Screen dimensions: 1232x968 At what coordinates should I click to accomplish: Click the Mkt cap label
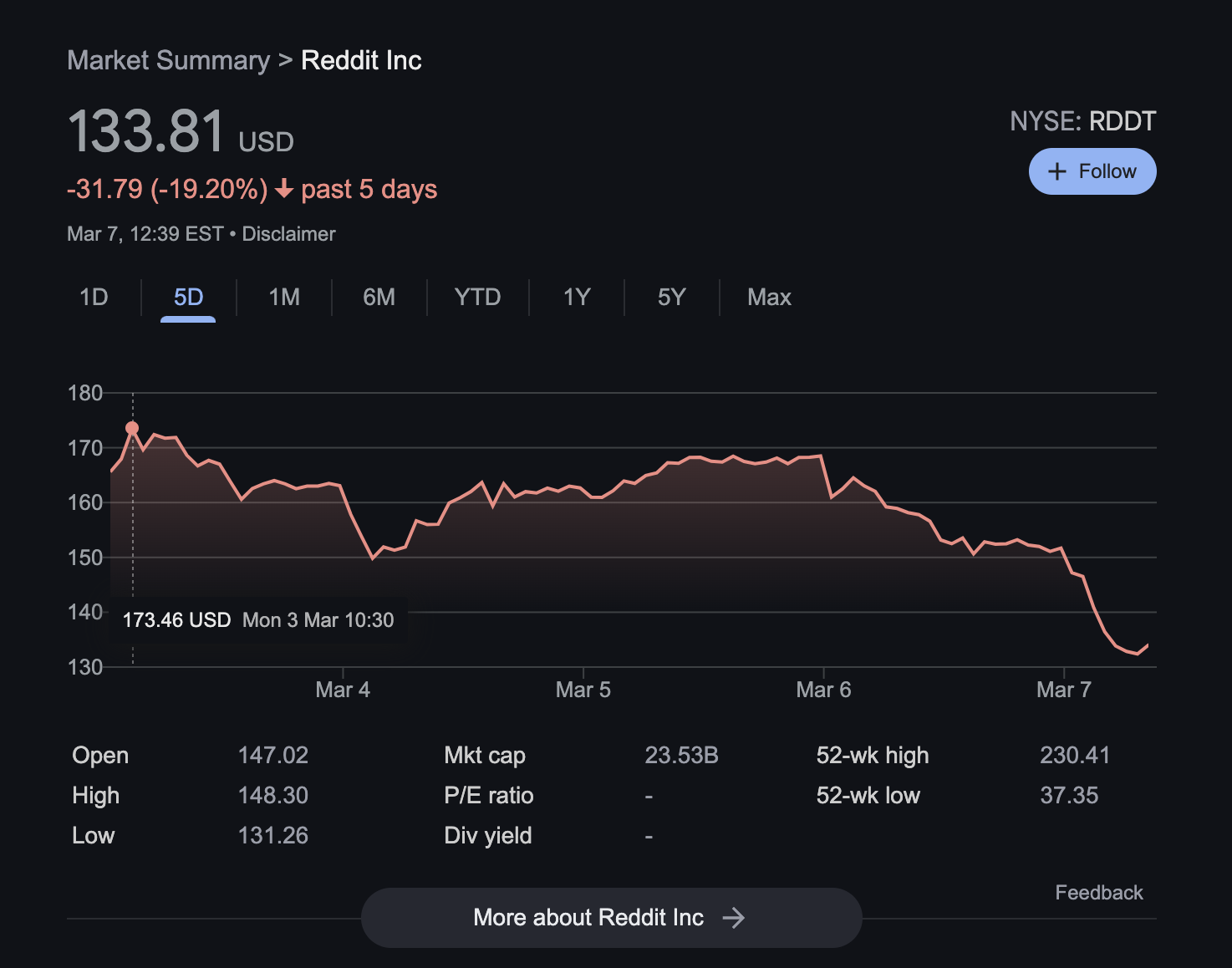(x=485, y=756)
